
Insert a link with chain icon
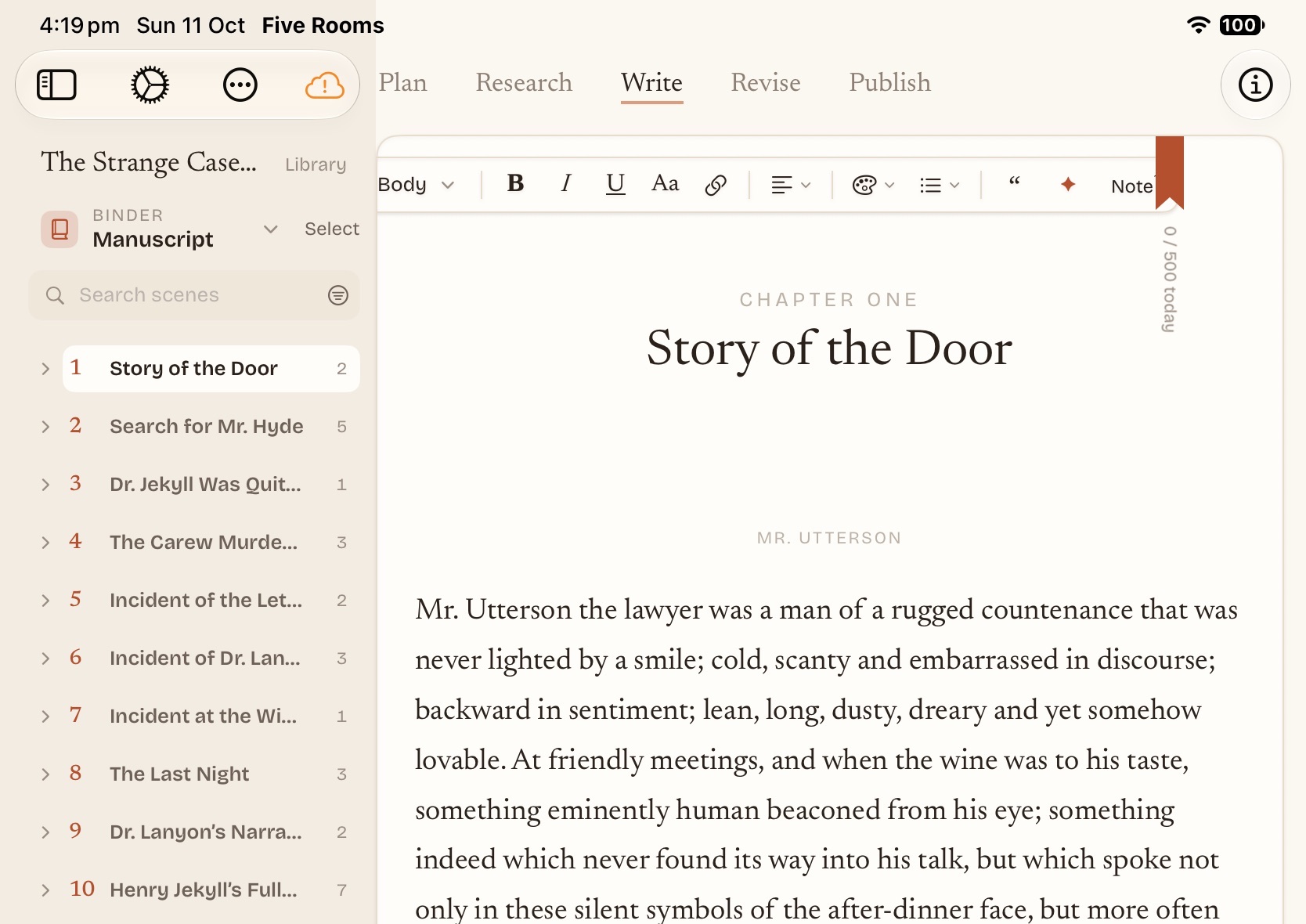[716, 185]
